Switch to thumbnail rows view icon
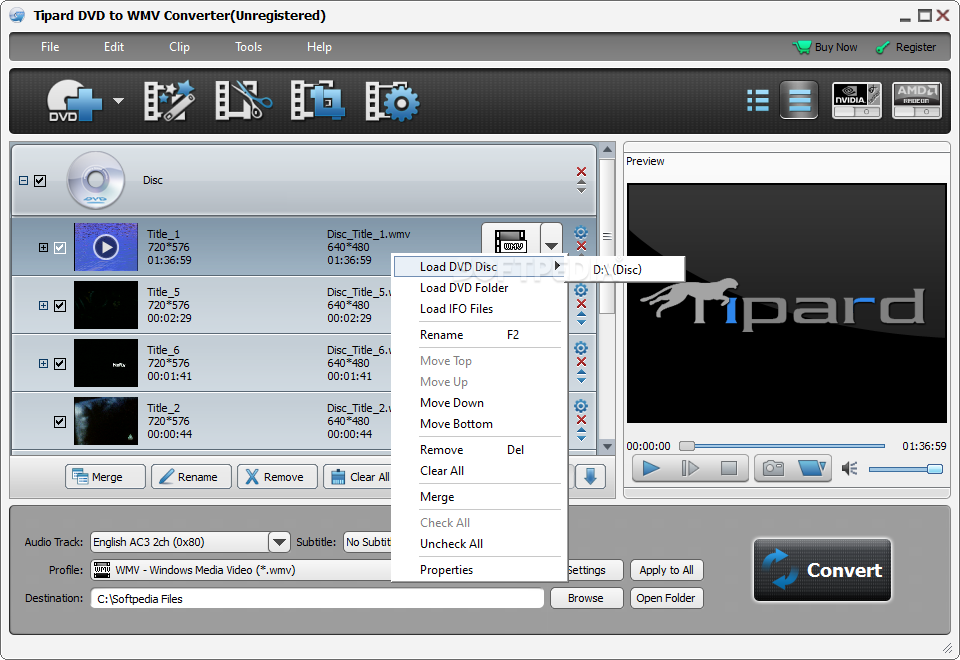Viewport: 960px width, 660px height. tap(799, 100)
